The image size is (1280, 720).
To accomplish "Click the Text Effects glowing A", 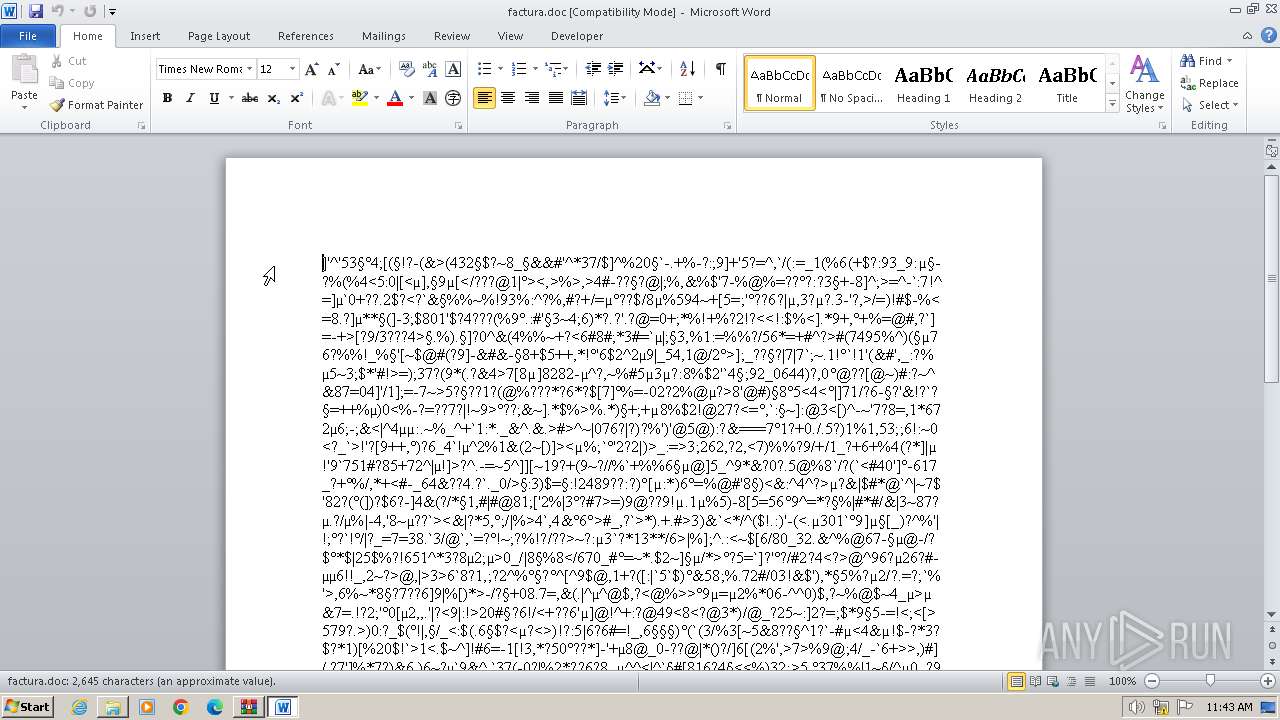I will (x=327, y=98).
